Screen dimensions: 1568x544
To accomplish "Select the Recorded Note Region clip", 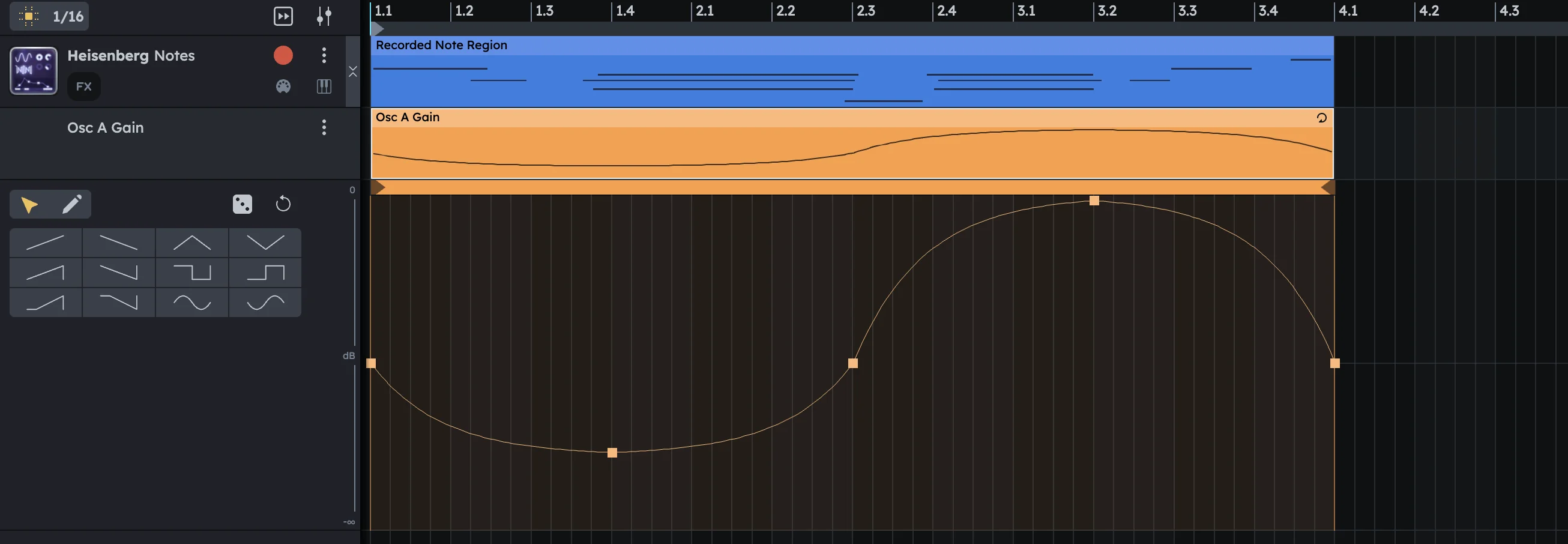I will [x=852, y=70].
